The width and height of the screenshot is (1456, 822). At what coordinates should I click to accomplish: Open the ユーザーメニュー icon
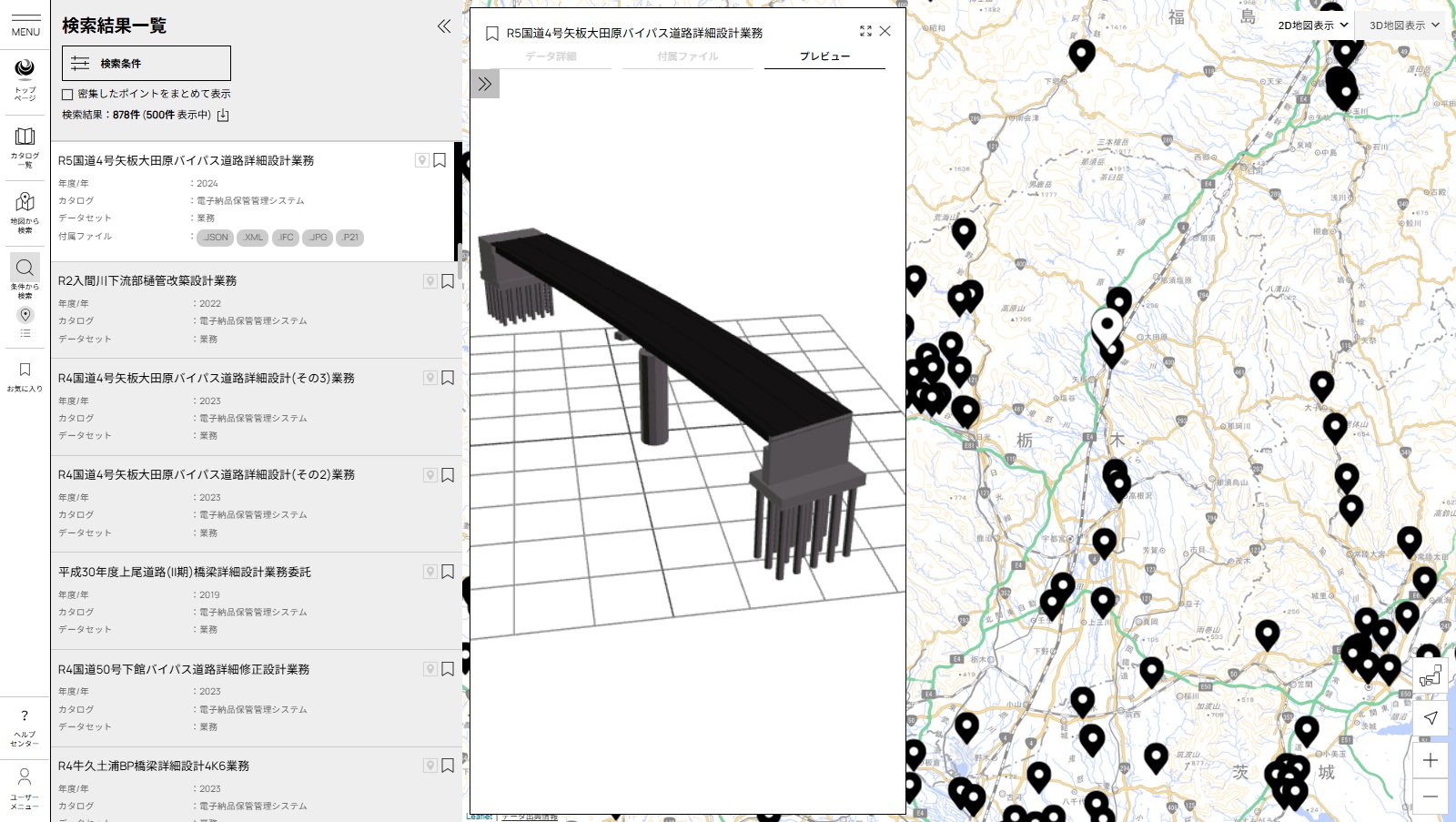(25, 787)
